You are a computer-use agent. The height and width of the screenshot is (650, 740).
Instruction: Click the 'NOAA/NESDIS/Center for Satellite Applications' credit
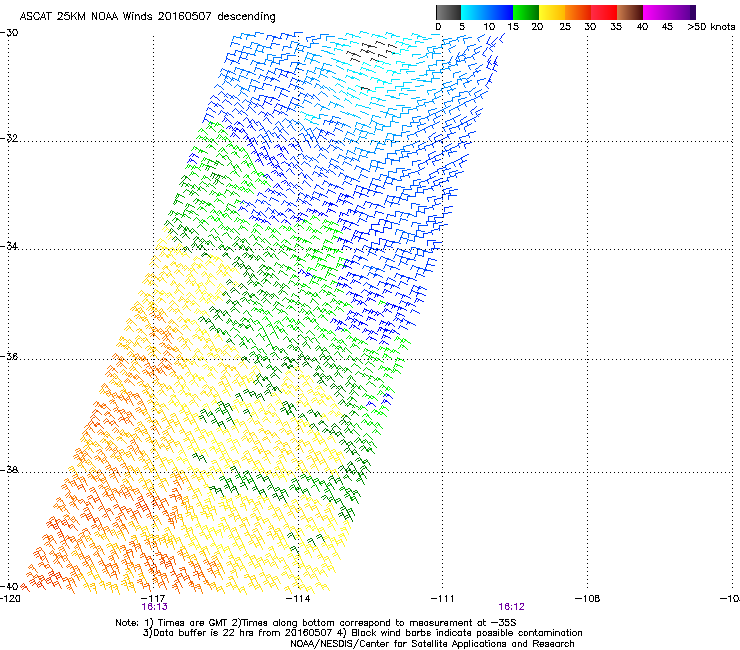[400, 644]
